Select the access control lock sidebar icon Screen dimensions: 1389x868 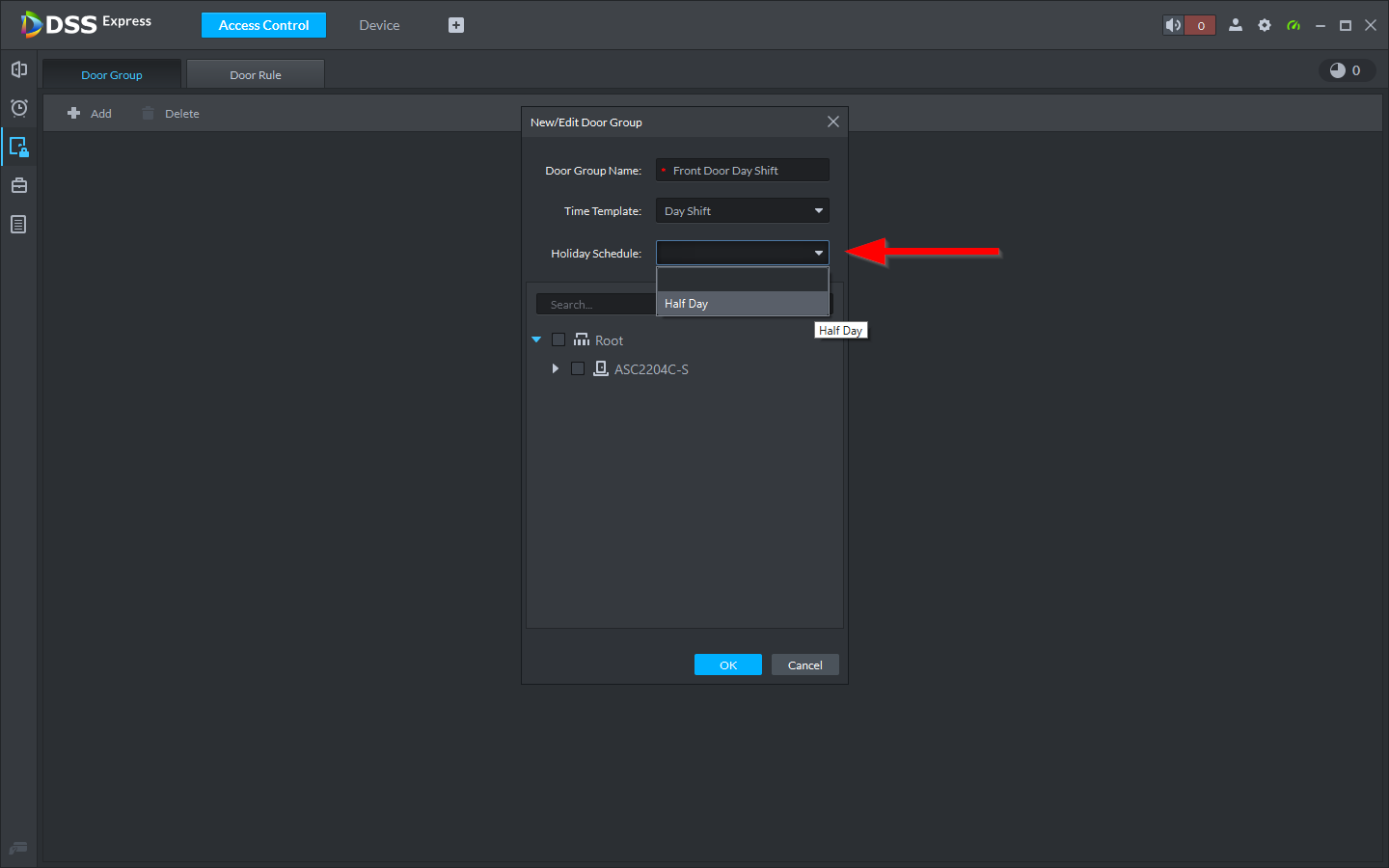[18, 147]
